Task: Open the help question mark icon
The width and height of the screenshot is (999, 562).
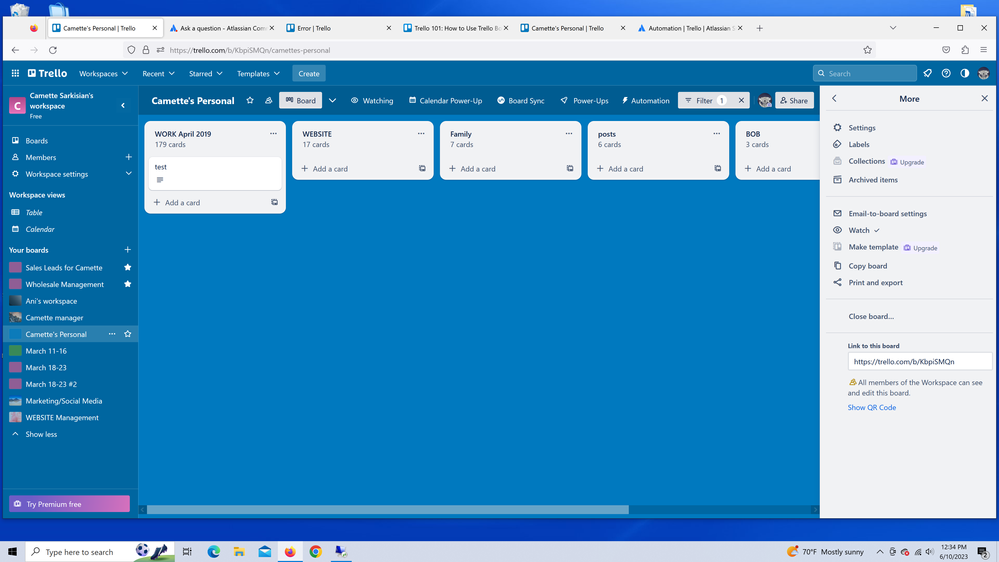Action: 946,73
